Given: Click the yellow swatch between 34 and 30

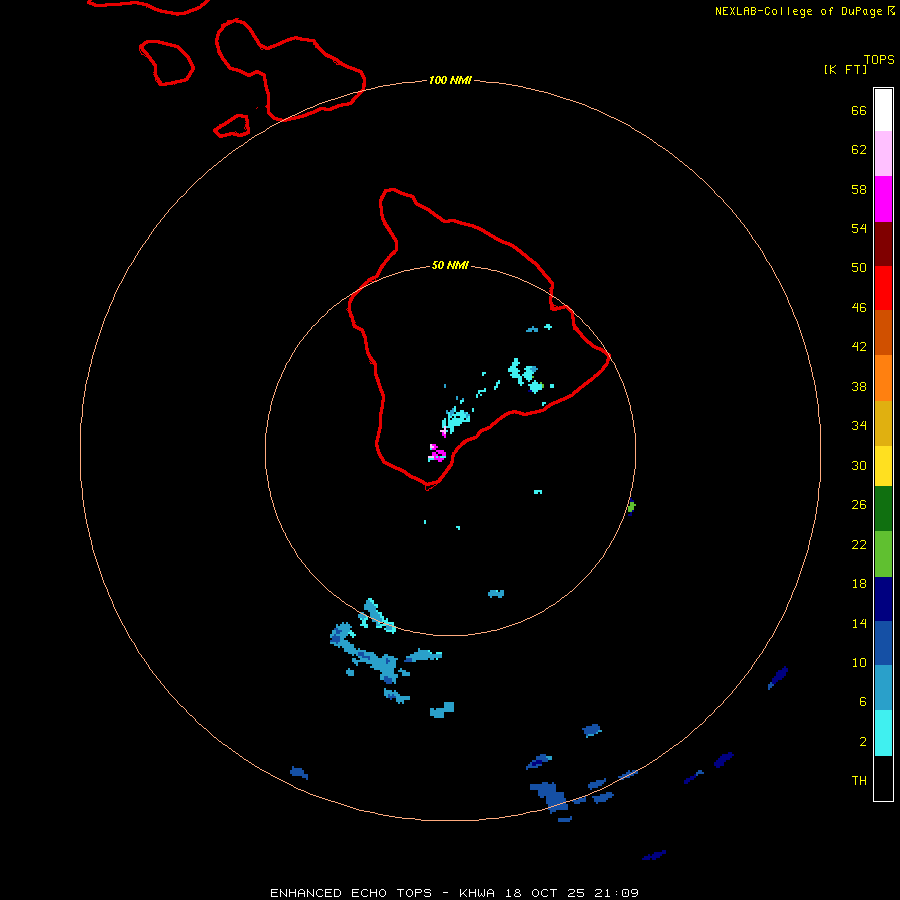Looking at the screenshot, I should click(883, 466).
